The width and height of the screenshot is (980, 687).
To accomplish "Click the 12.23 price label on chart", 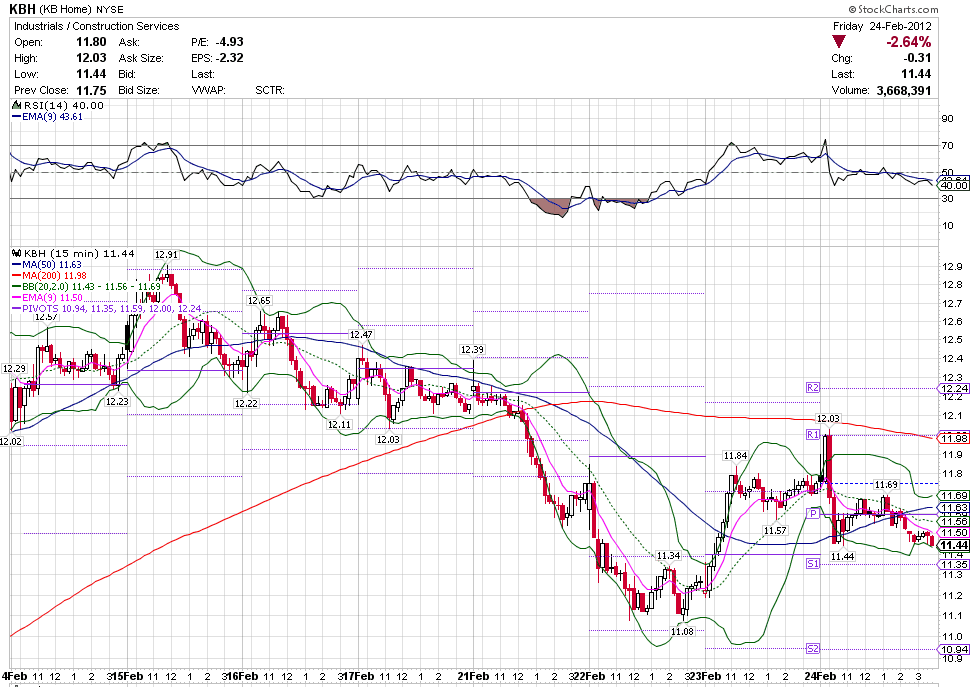I will 117,401.
